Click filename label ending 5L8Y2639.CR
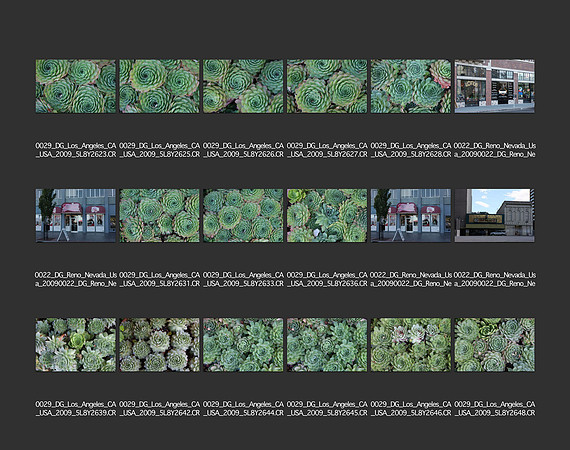Screen dimensions: 570x450 tap(76, 409)
